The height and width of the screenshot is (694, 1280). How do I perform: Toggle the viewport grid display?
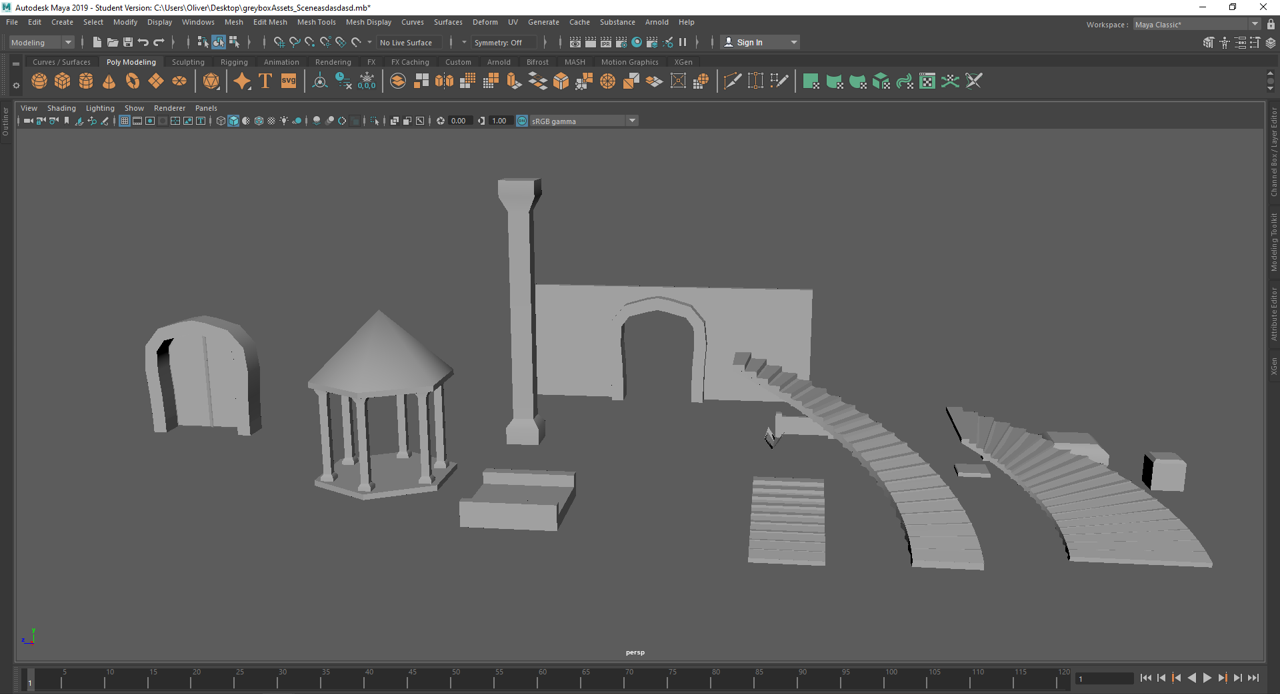[124, 121]
